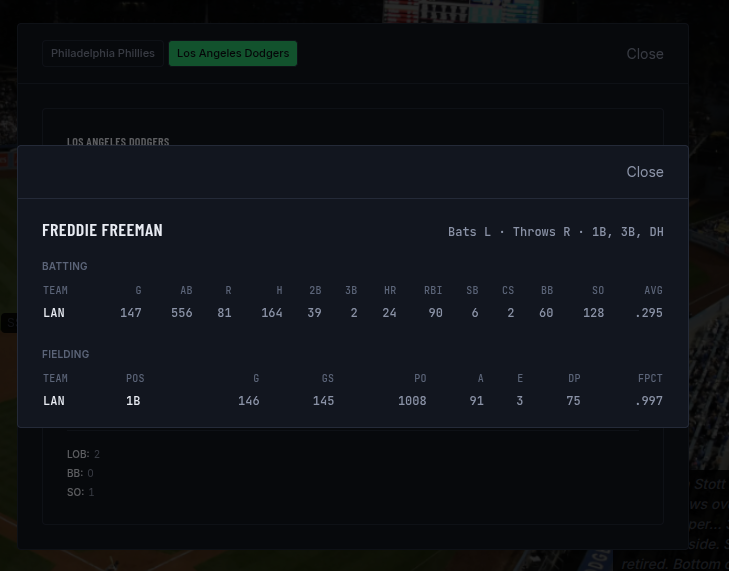Click hits value 164
This screenshot has height=571, width=729.
click(272, 313)
